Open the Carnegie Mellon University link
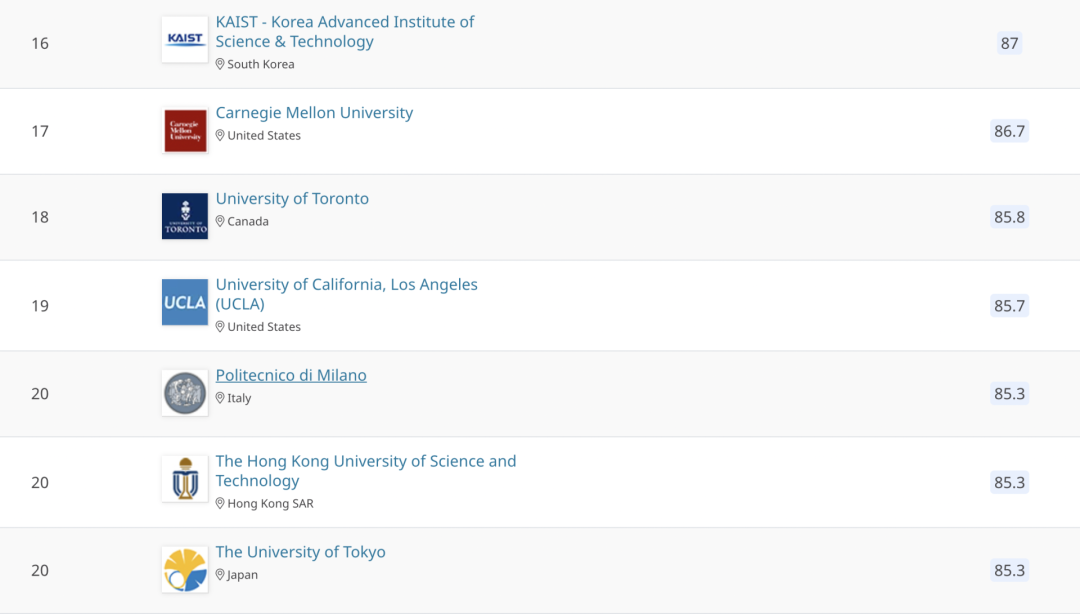 314,113
